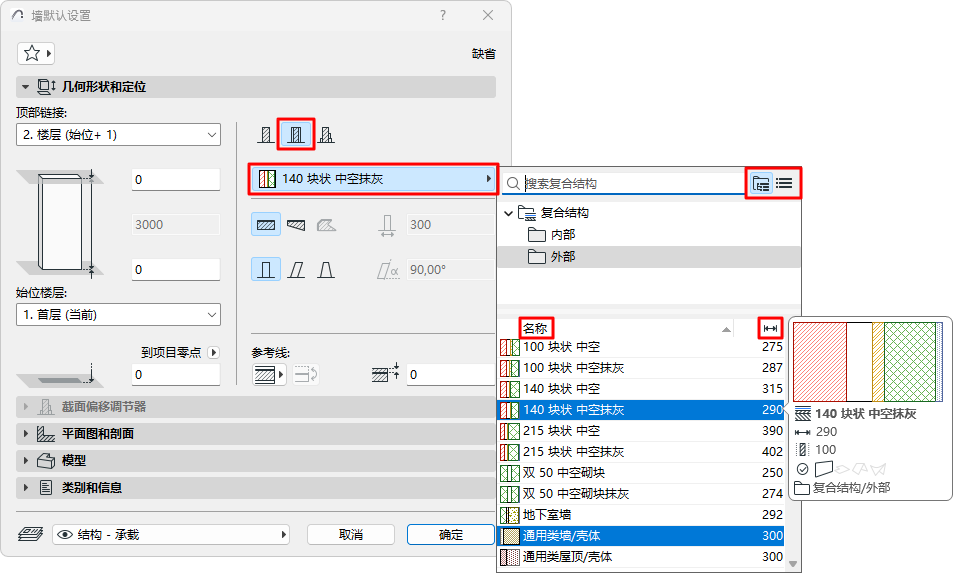The width and height of the screenshot is (953, 573).
Task: Flip wall on reference line icon
Action: tap(306, 374)
